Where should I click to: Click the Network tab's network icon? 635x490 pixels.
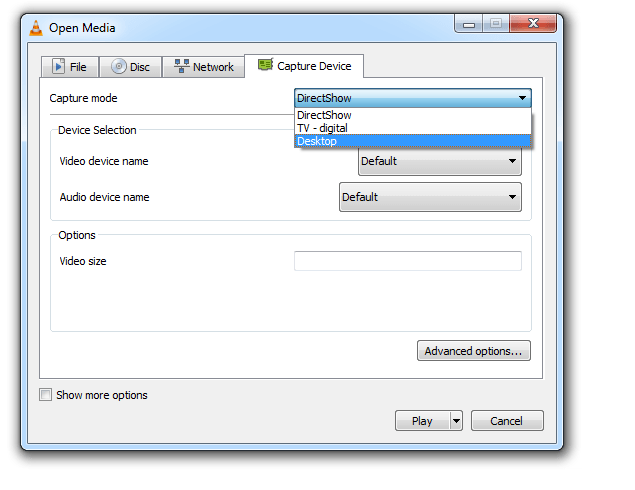click(181, 67)
